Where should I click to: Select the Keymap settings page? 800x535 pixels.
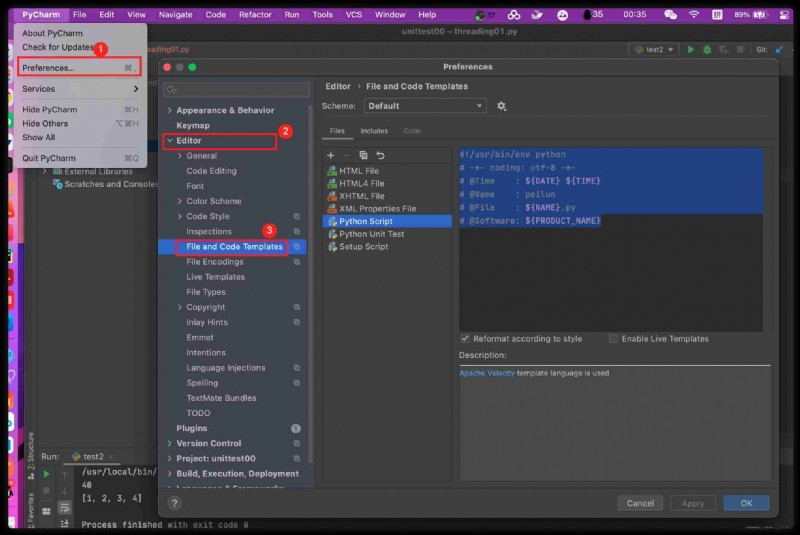[x=193, y=125]
